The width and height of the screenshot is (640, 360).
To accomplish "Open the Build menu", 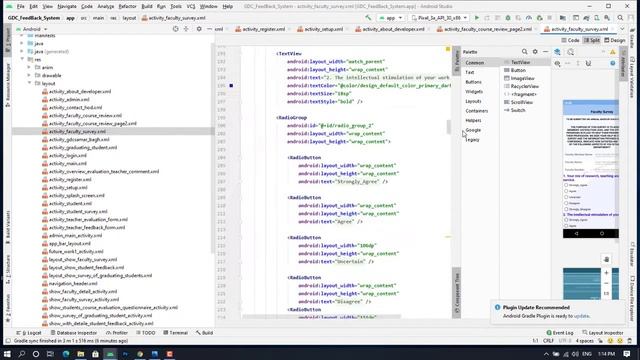I will tap(147, 7).
